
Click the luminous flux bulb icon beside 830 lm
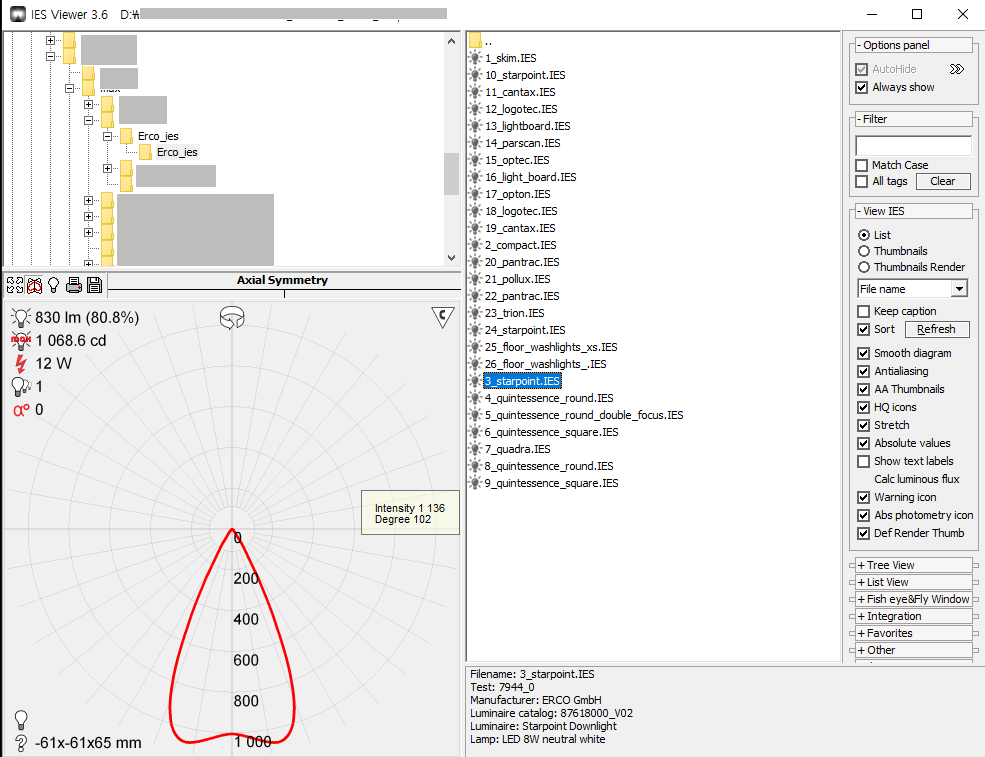pos(21,317)
